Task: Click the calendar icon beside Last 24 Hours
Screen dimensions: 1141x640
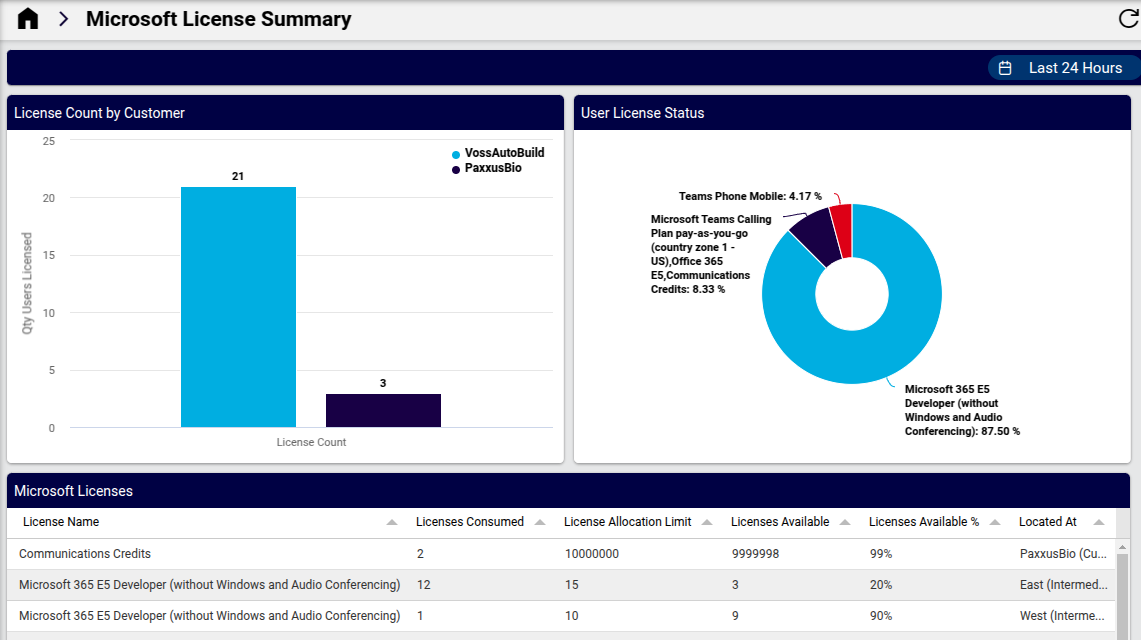Action: pos(1006,68)
